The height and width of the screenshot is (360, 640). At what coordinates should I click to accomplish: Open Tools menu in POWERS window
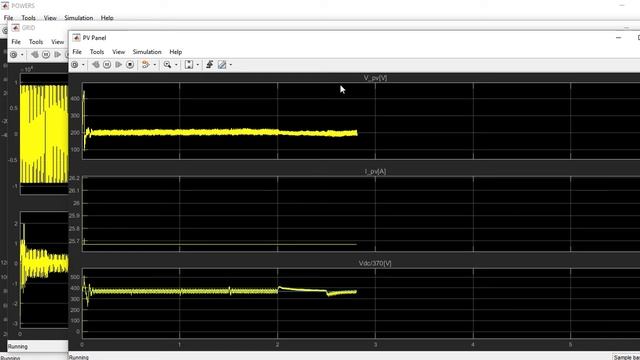click(x=28, y=18)
